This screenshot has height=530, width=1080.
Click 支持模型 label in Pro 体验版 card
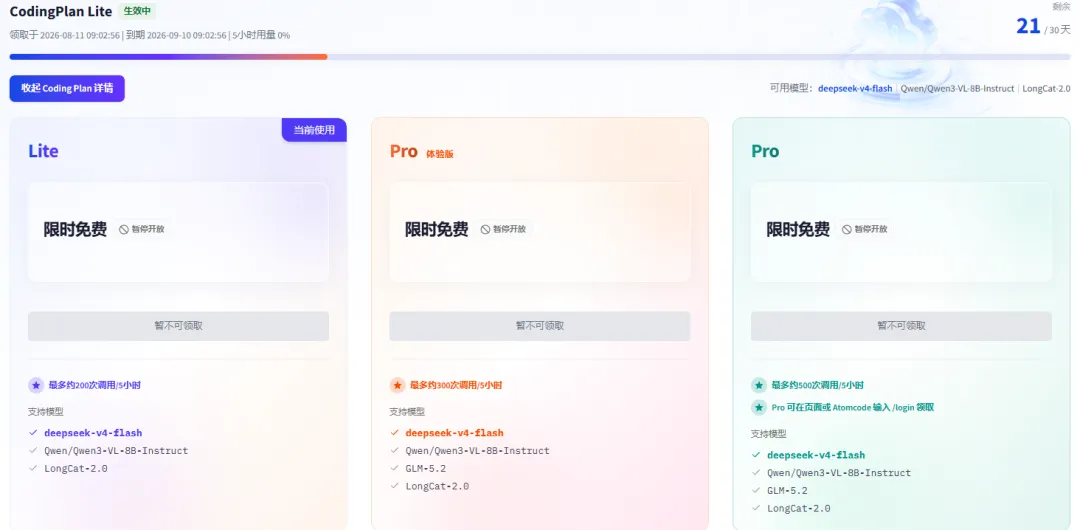tap(407, 411)
